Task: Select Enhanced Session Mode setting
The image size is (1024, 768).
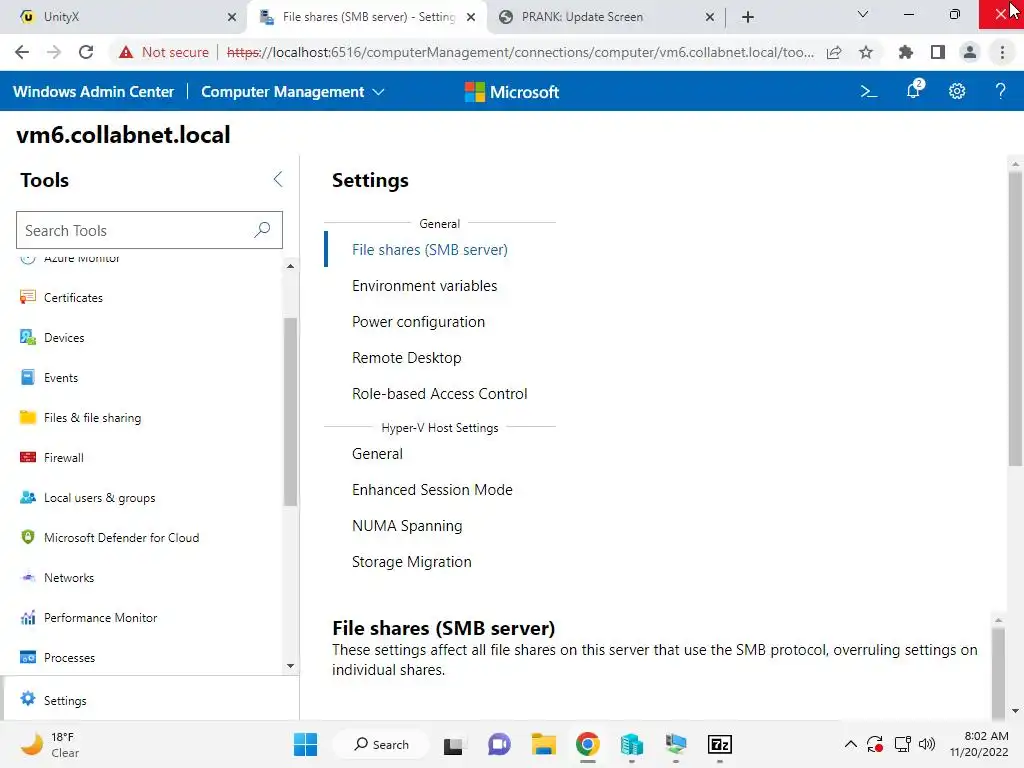Action: tap(432, 489)
